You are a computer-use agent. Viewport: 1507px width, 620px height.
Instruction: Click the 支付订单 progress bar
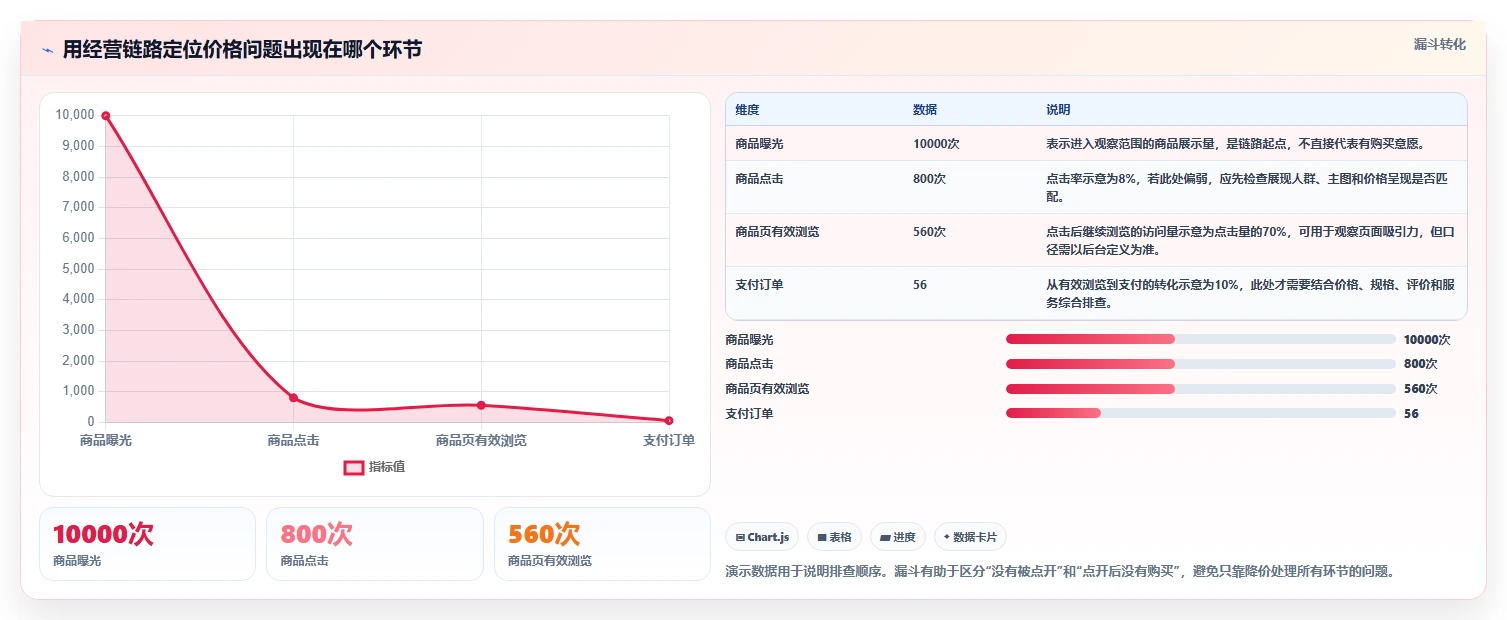click(x=1200, y=413)
